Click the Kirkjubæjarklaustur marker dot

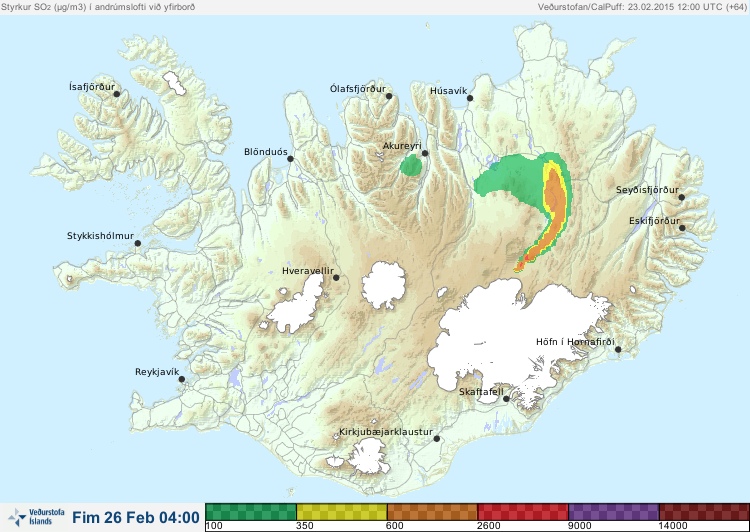[436, 439]
